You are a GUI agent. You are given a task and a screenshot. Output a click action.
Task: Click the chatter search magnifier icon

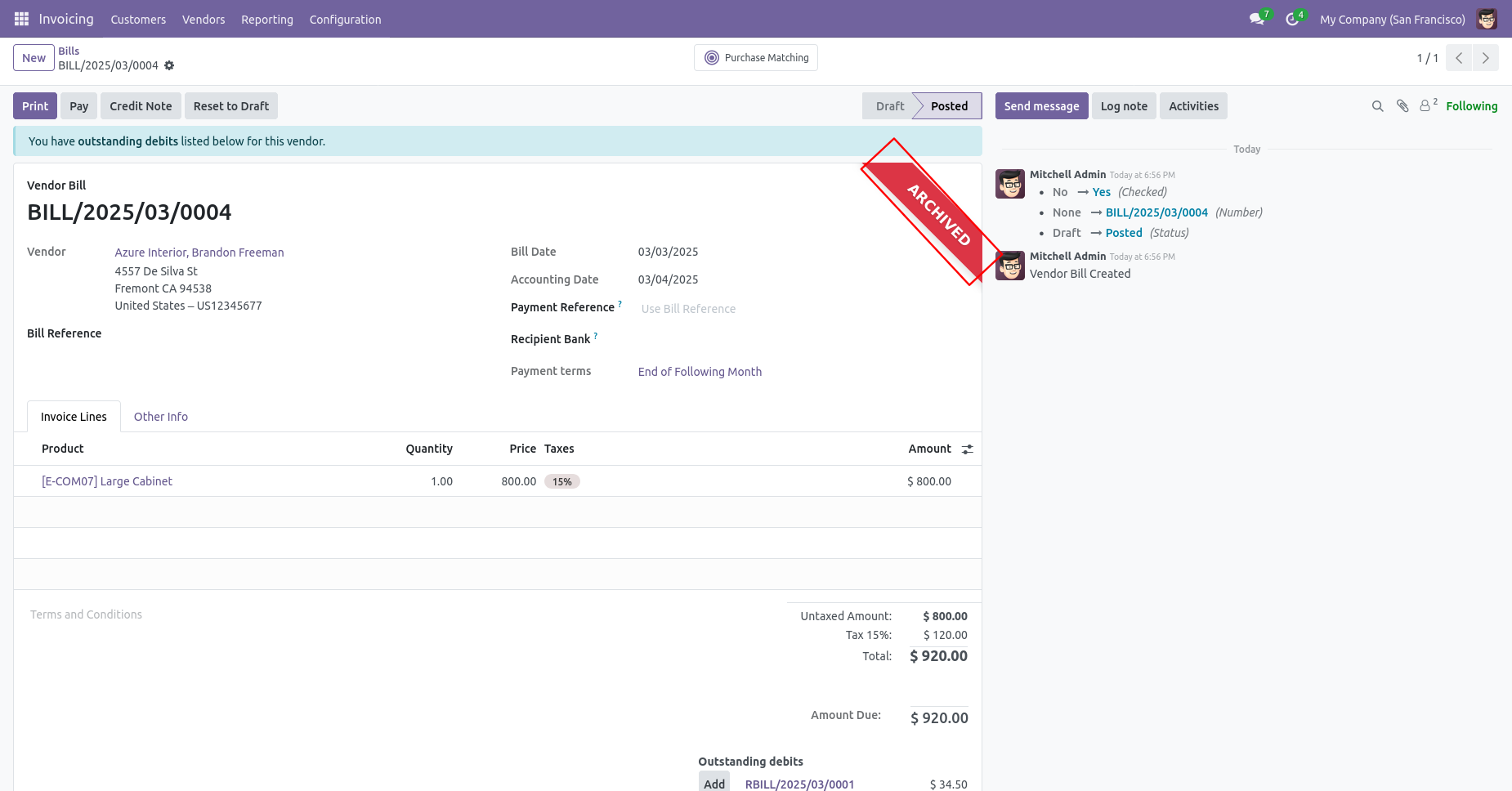[1377, 106]
